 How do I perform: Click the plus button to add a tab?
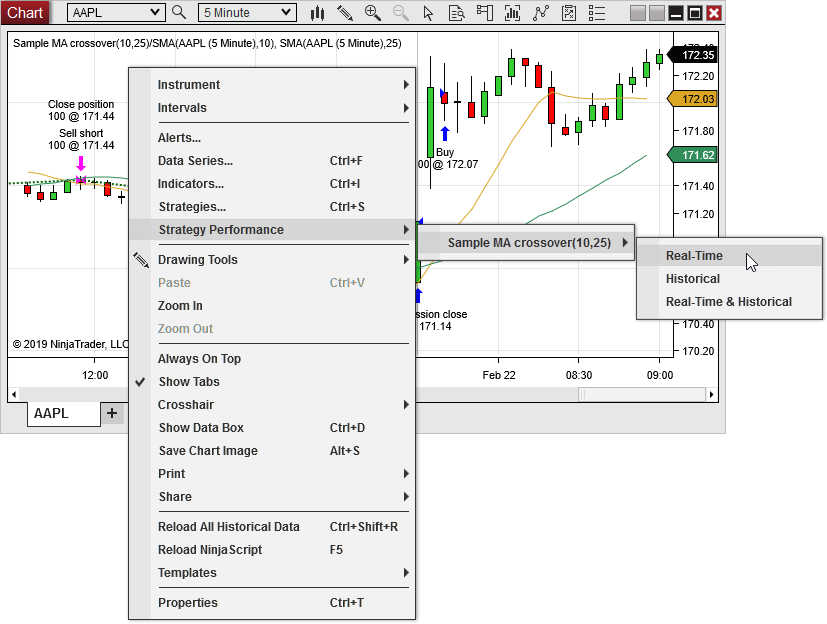[x=111, y=413]
